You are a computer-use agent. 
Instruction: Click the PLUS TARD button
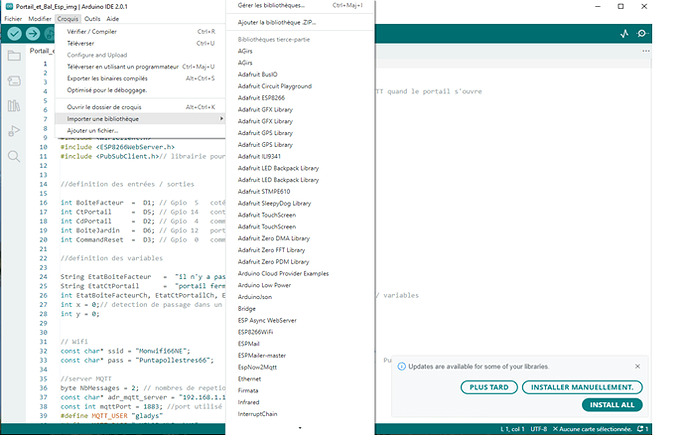487,387
